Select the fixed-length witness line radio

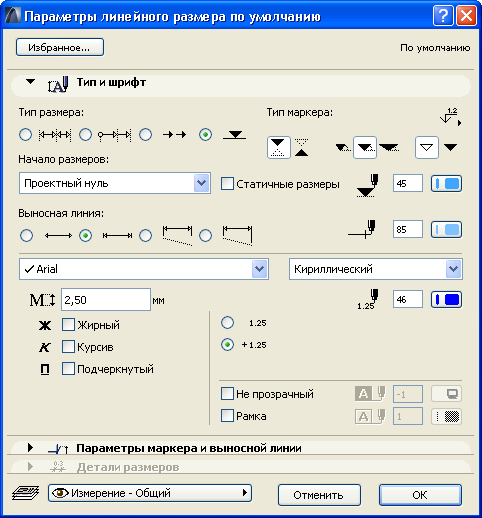[x=206, y=236]
